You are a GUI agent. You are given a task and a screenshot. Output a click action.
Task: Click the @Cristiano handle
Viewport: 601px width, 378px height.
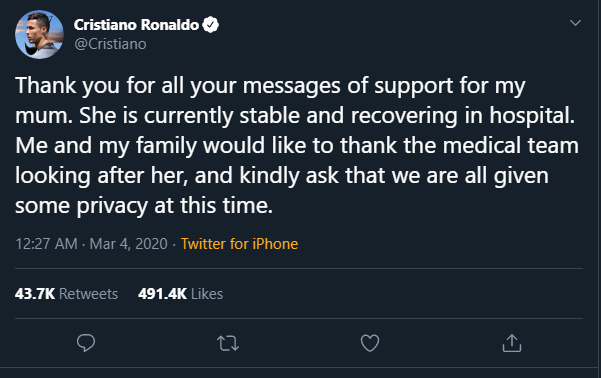click(x=110, y=44)
